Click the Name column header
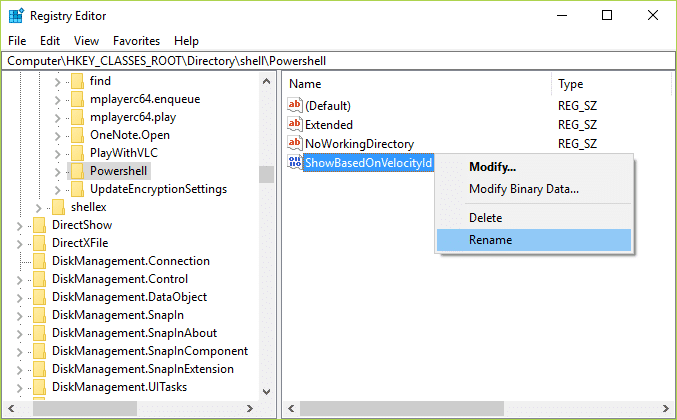Viewport: 677px width, 420px height. pyautogui.click(x=418, y=84)
